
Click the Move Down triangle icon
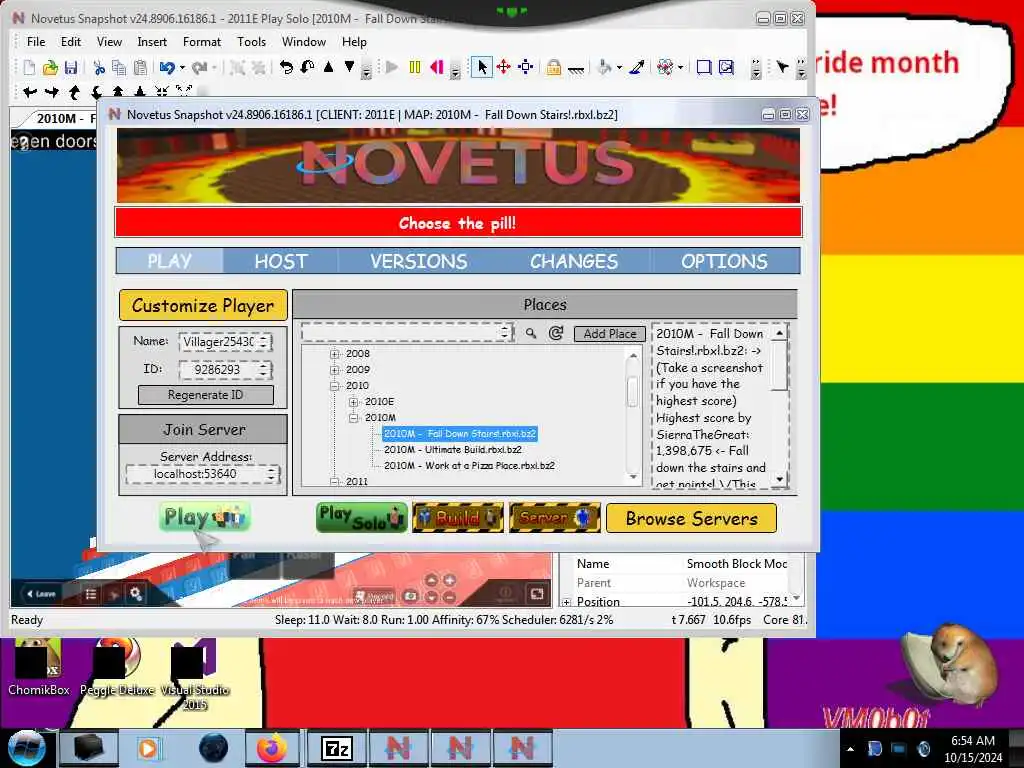349,67
